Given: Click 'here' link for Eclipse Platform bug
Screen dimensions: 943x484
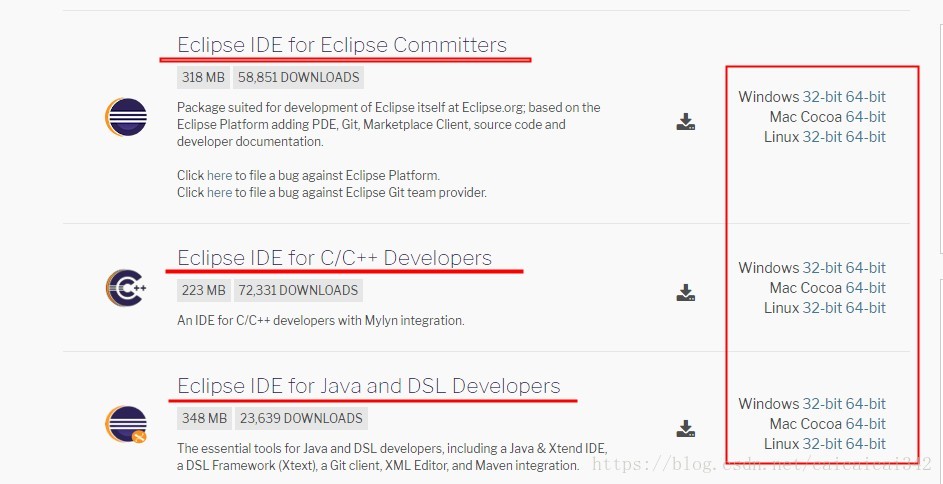Looking at the screenshot, I should pos(220,176).
